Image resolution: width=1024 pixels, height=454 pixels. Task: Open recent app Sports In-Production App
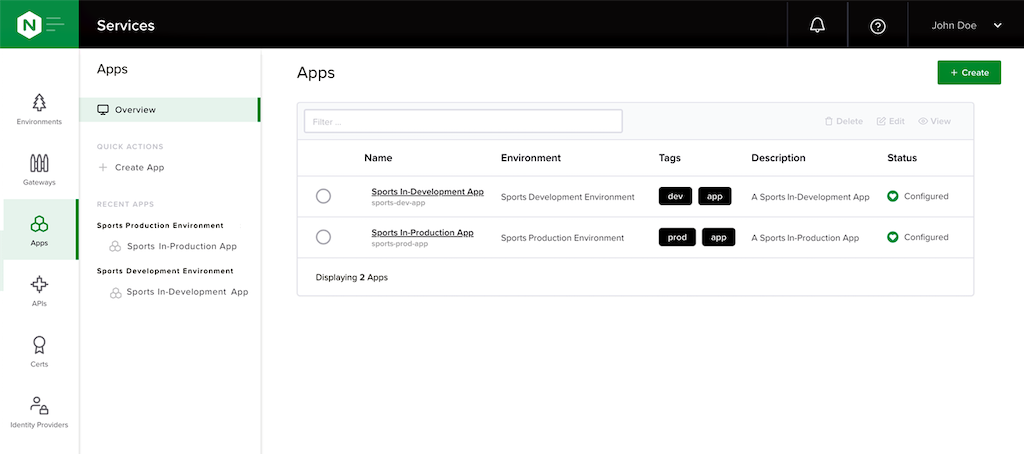click(182, 246)
